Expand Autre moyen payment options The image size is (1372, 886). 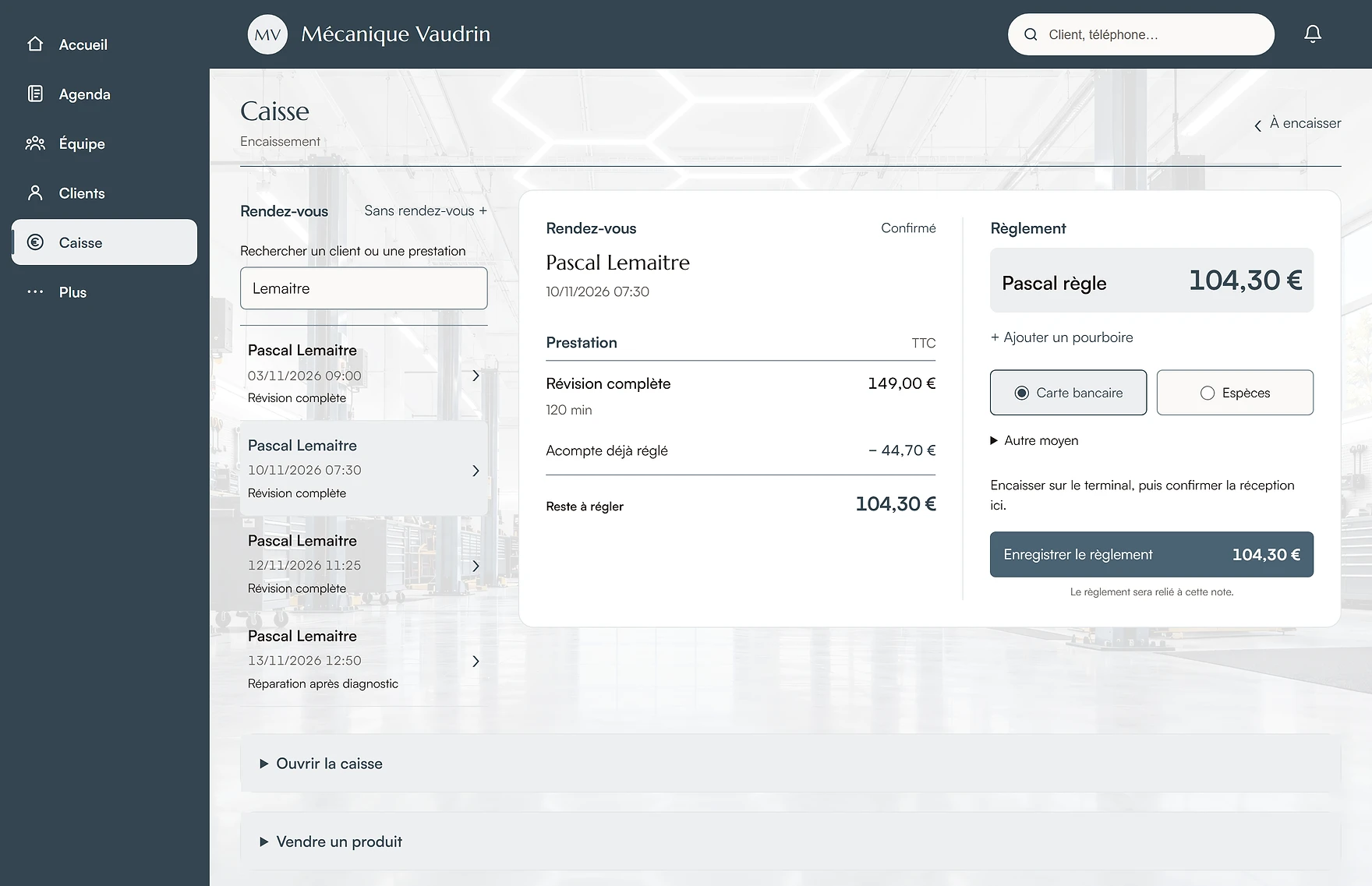point(1034,440)
